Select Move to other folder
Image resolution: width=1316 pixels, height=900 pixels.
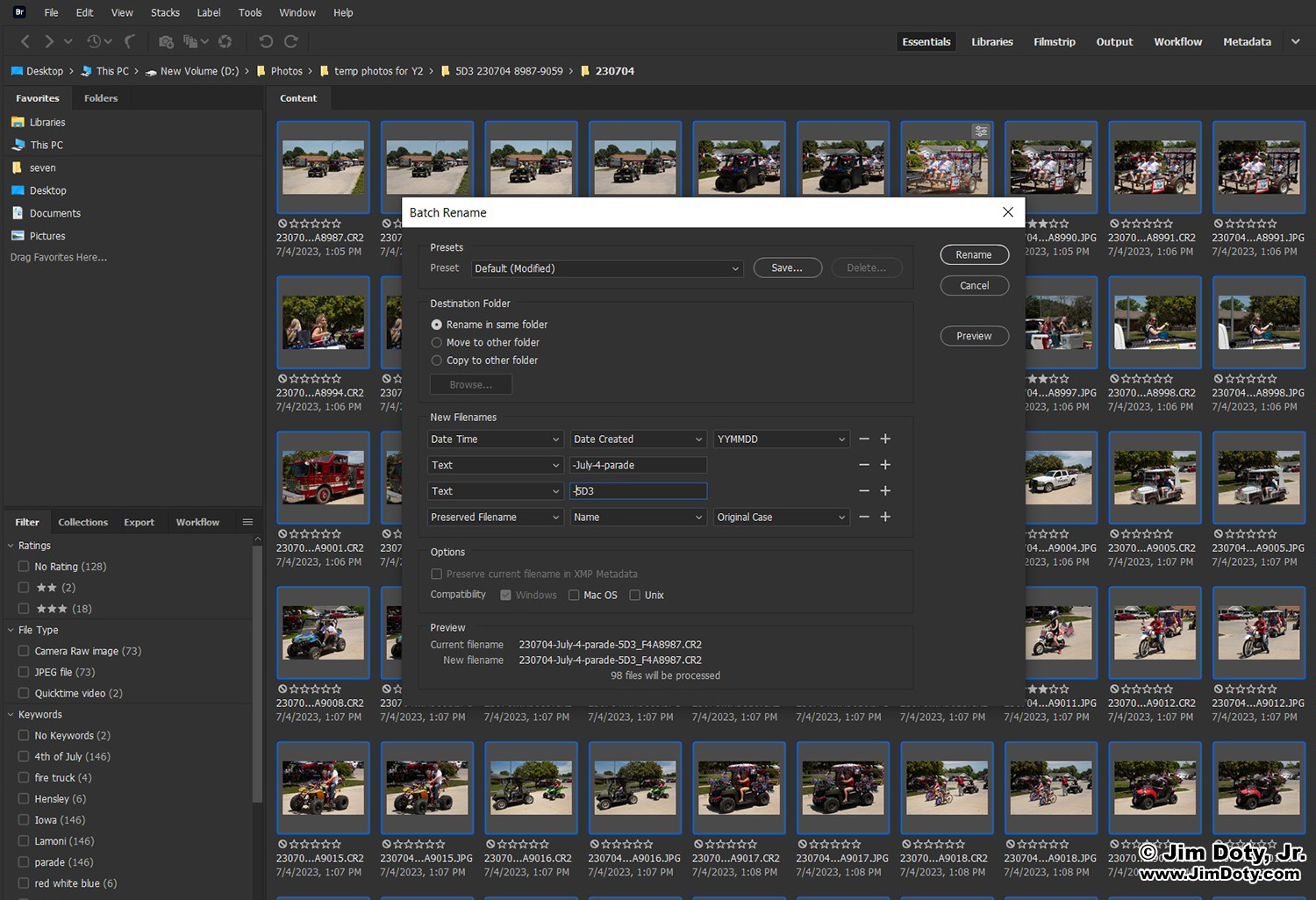coord(436,342)
